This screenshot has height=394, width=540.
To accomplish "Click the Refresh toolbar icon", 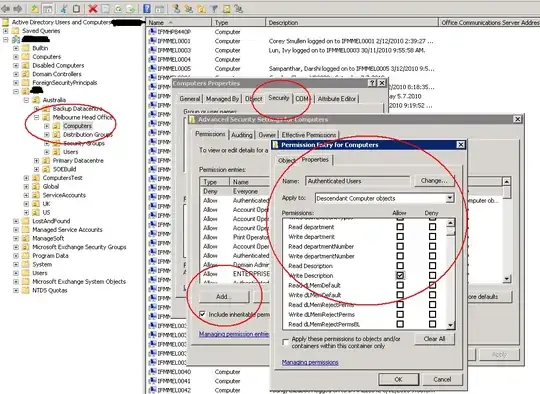I will tap(118, 9).
